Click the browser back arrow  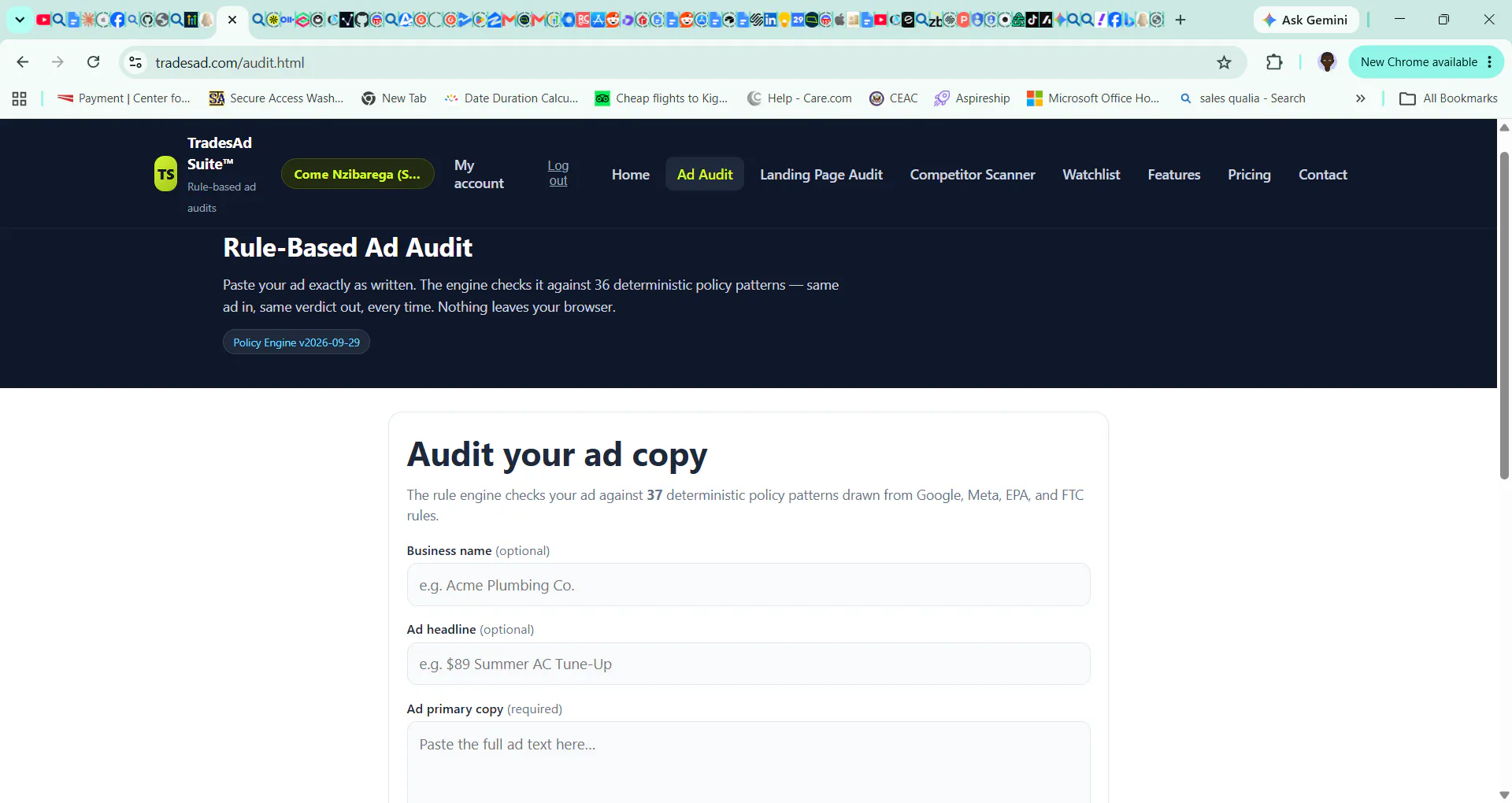pyautogui.click(x=23, y=62)
